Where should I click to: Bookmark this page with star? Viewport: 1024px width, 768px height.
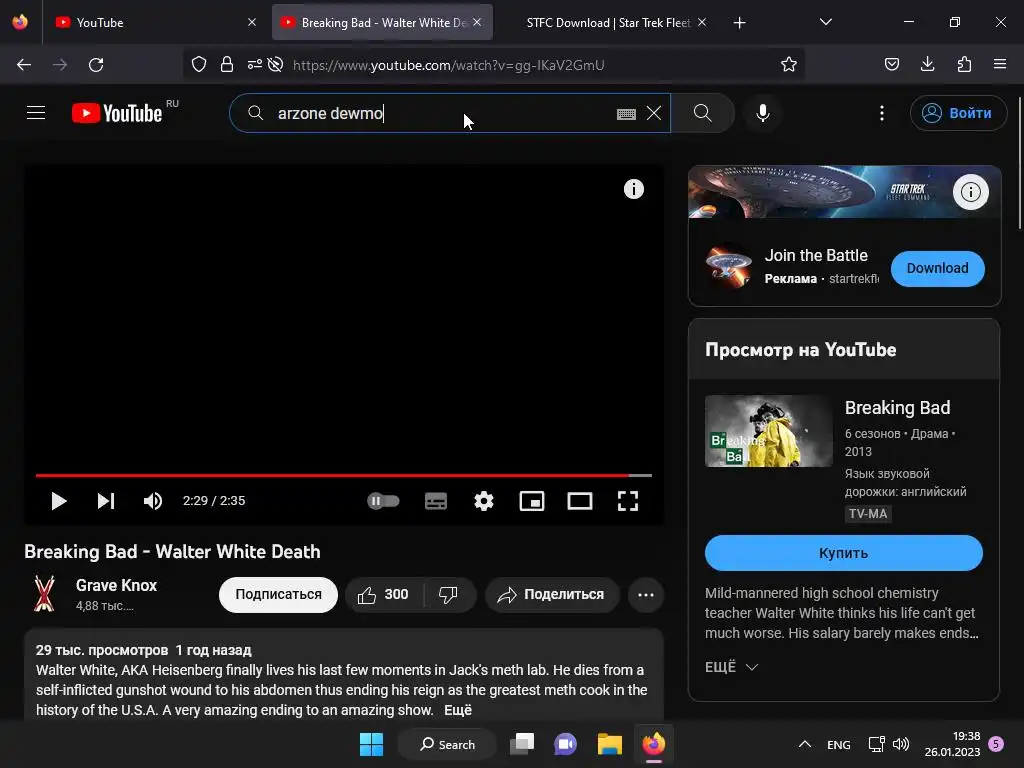[788, 64]
